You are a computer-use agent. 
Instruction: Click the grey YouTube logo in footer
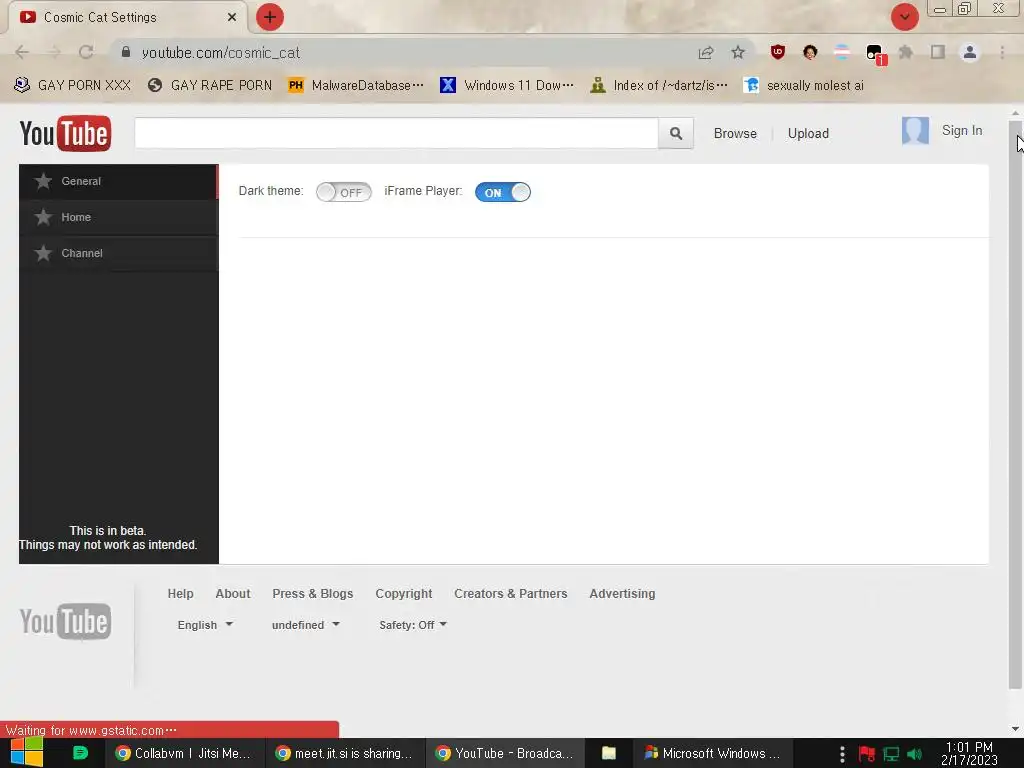65,621
